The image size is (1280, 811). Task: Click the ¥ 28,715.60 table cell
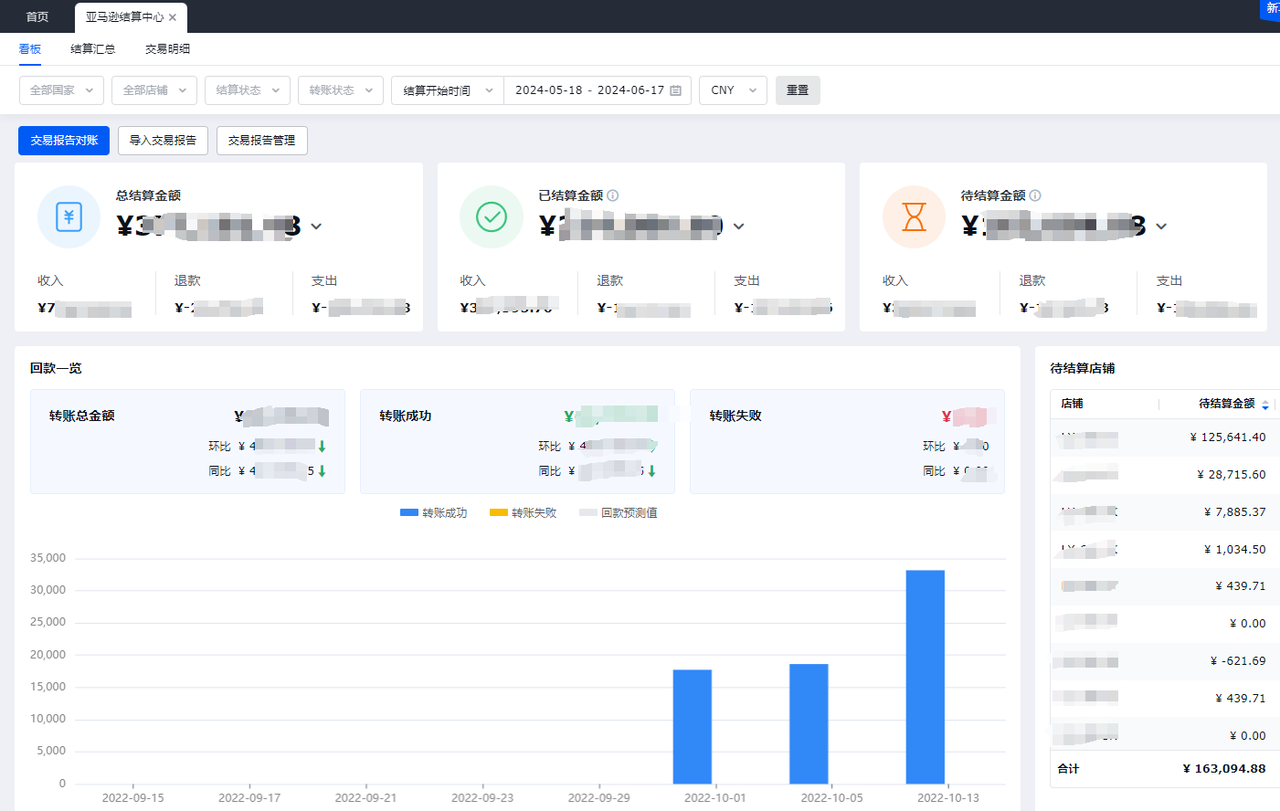pos(1231,474)
